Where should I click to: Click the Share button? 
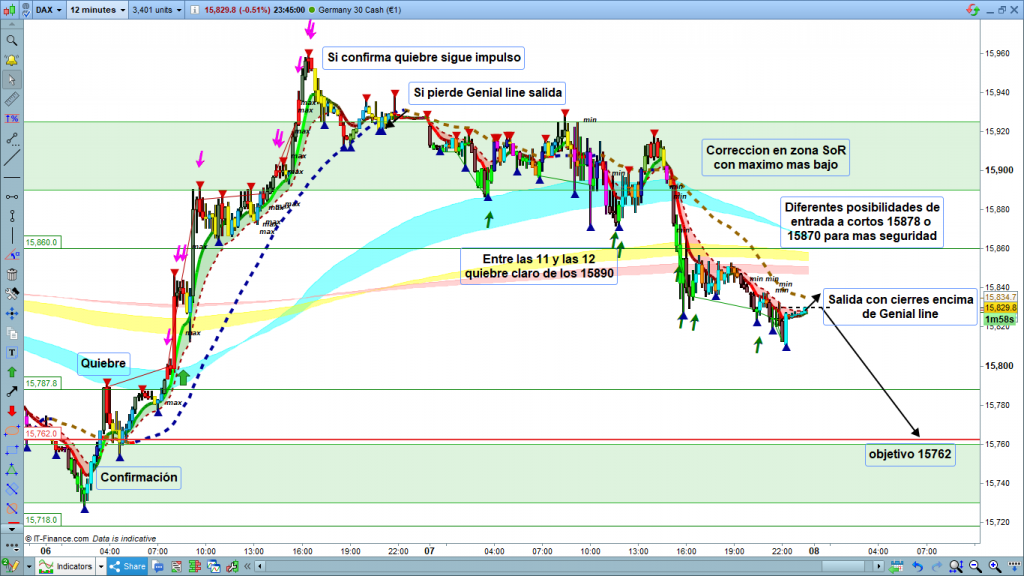coord(132,567)
